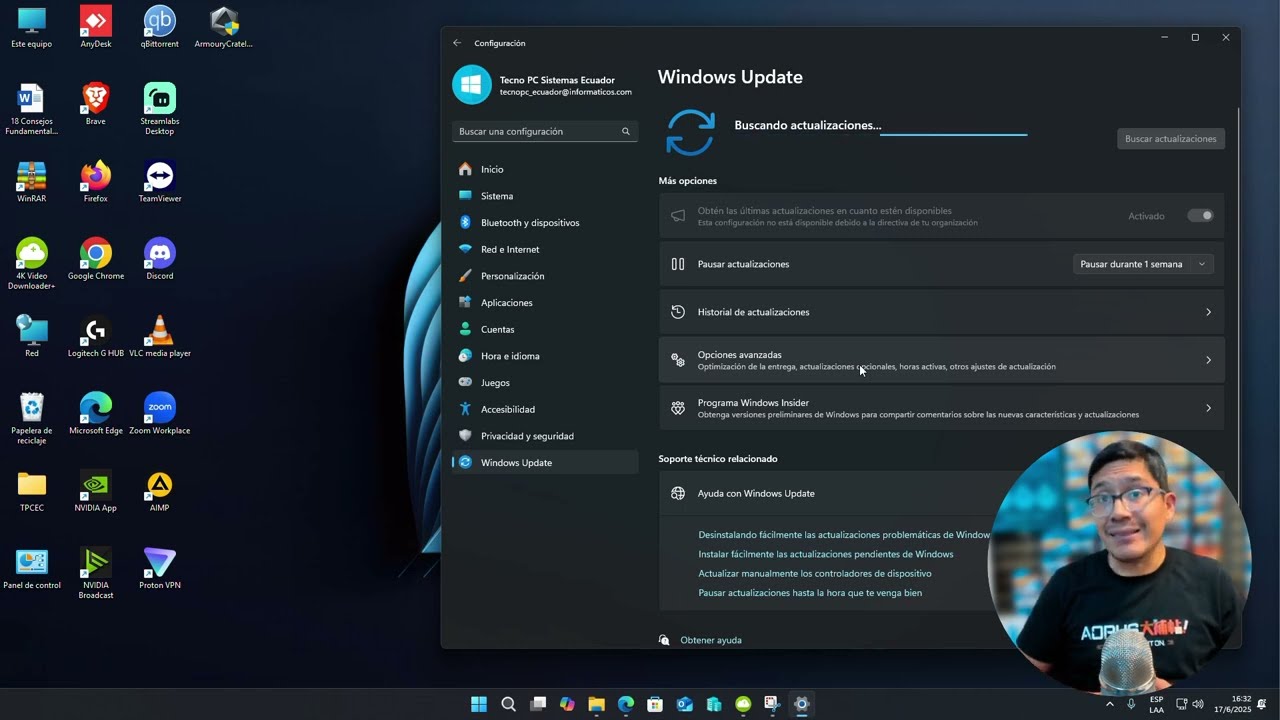Open Inicio in settings sidebar
This screenshot has height=720, width=1280.
[545, 169]
